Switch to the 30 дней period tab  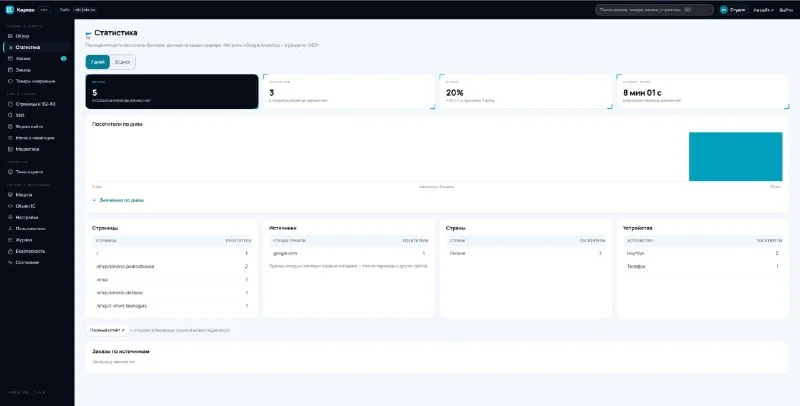point(122,62)
